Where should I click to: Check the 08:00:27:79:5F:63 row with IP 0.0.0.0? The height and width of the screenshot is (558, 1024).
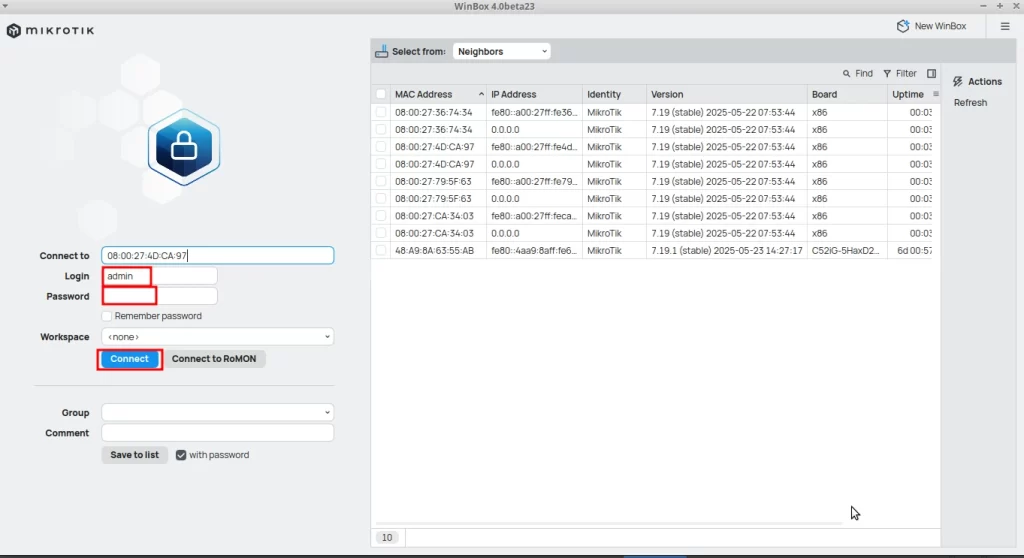point(381,199)
